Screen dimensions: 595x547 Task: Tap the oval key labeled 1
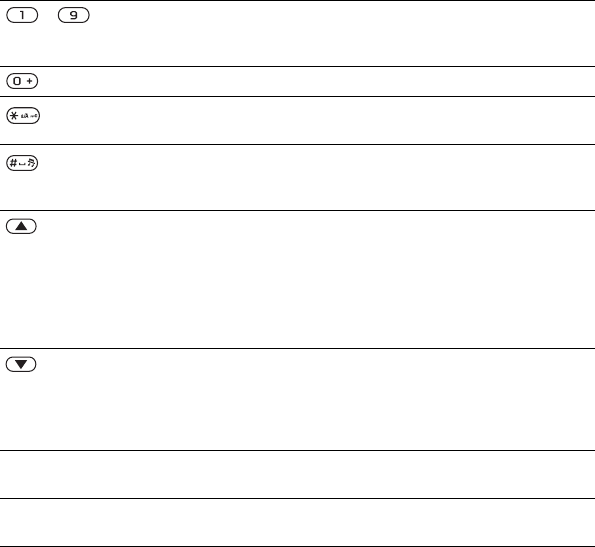coord(22,15)
